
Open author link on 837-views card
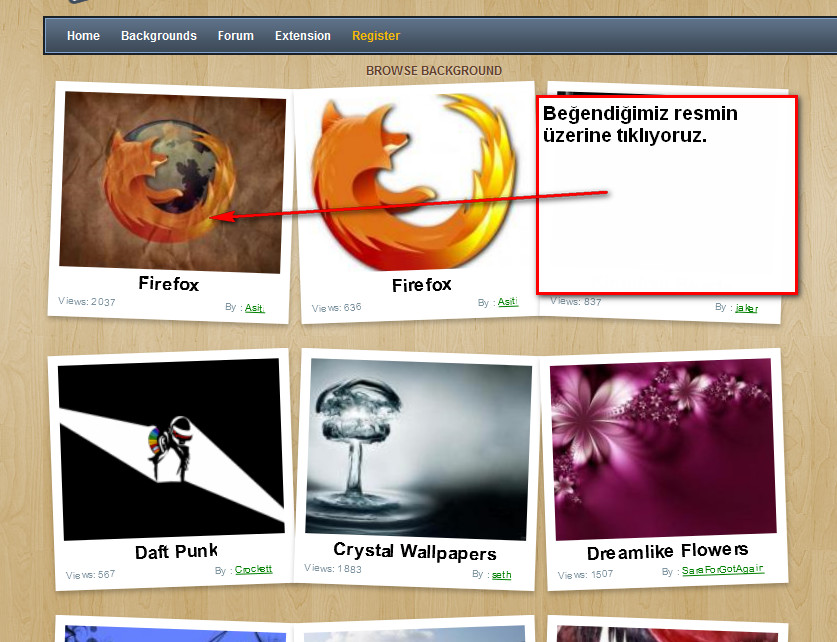click(746, 308)
